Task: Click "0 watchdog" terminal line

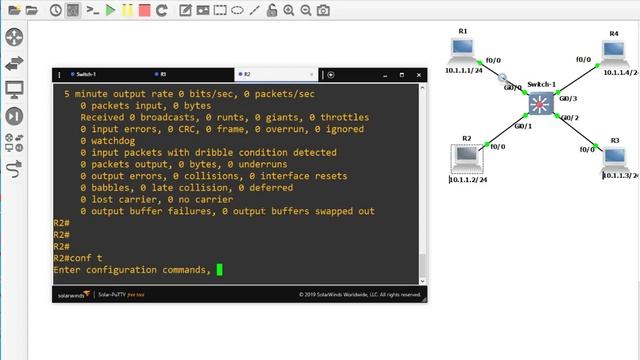Action: (x=107, y=141)
